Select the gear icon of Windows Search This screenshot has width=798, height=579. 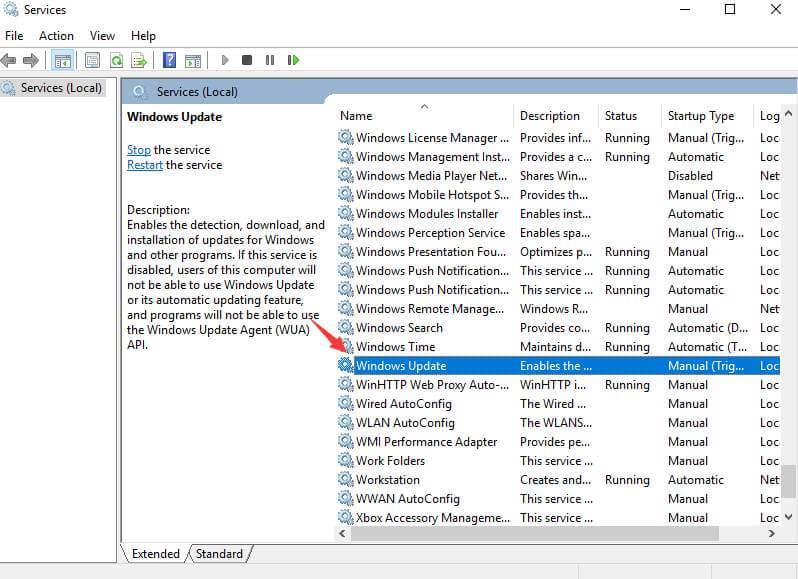(346, 327)
